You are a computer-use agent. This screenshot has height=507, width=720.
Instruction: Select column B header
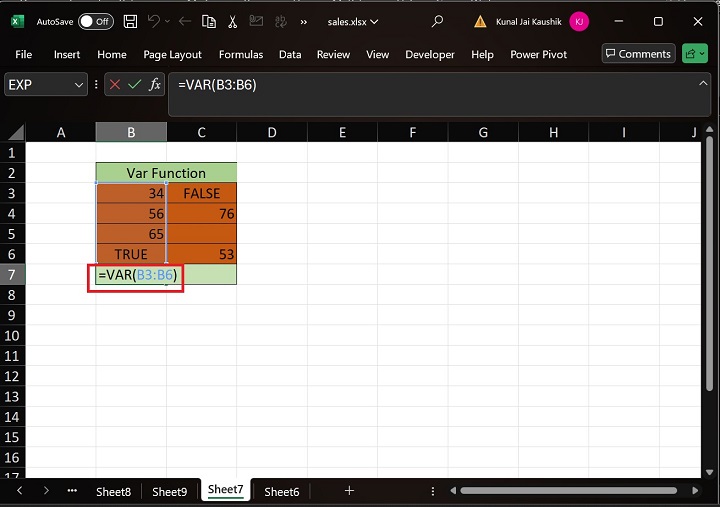(x=131, y=132)
